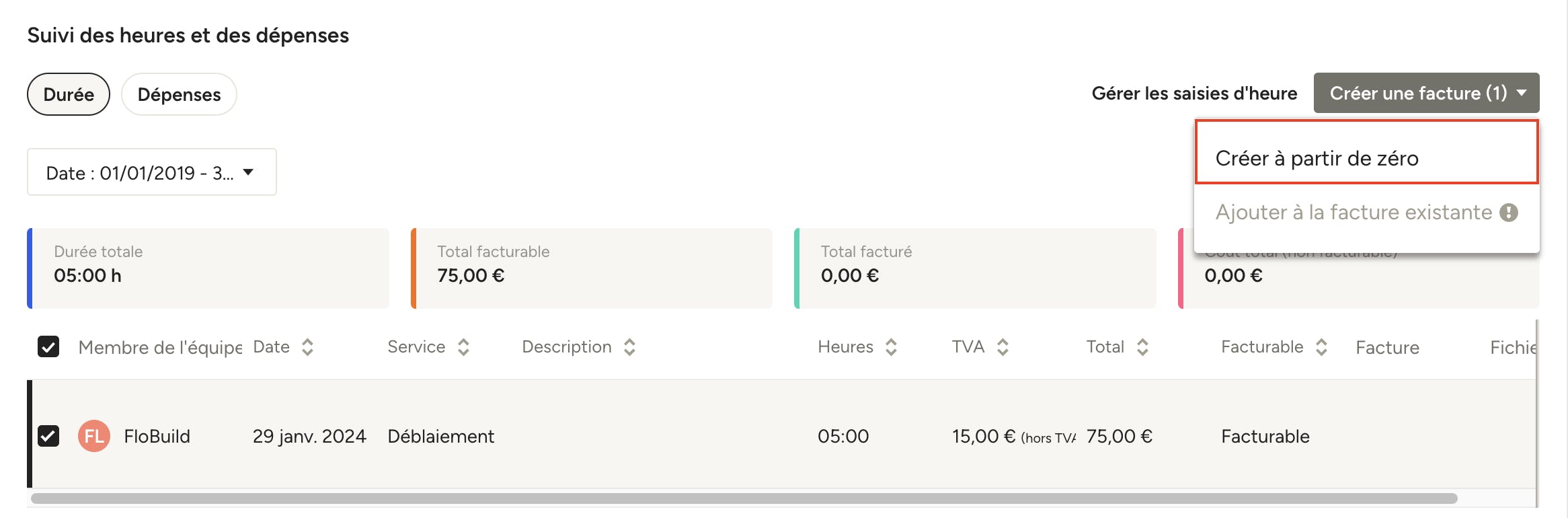Image resolution: width=1568 pixels, height=518 pixels.
Task: Click the Déblaiement service row entry
Action: pos(441,436)
